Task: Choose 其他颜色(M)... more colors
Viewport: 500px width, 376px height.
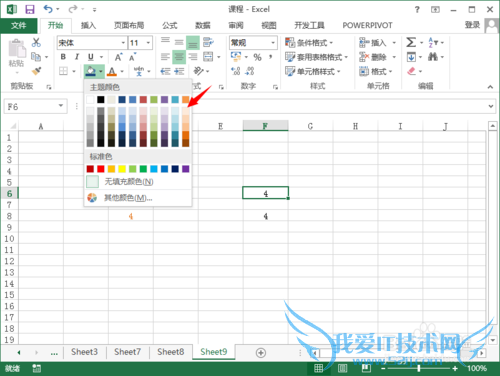Action: click(138, 198)
